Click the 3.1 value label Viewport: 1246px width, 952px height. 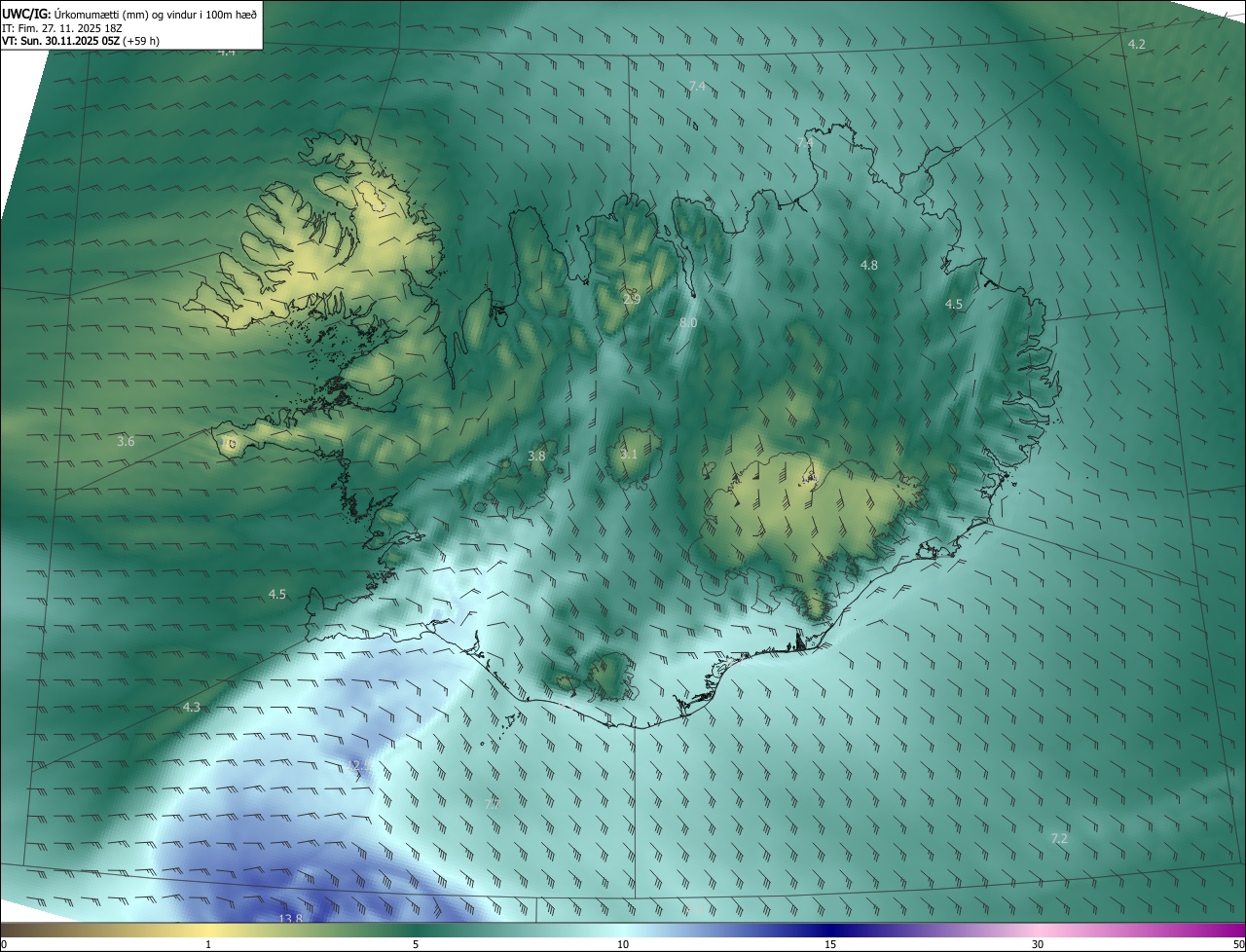(629, 454)
